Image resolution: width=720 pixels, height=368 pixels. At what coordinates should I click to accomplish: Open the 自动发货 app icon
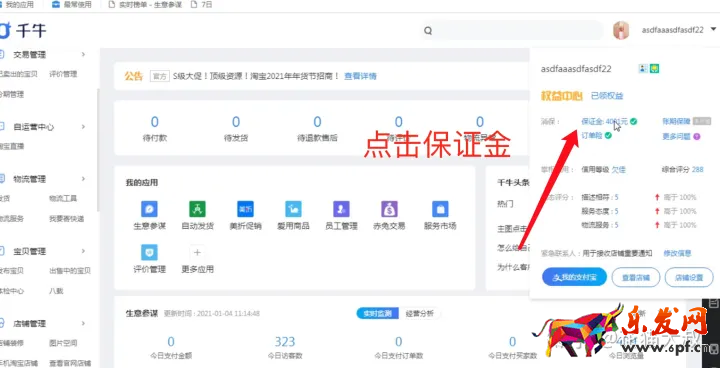(x=197, y=209)
